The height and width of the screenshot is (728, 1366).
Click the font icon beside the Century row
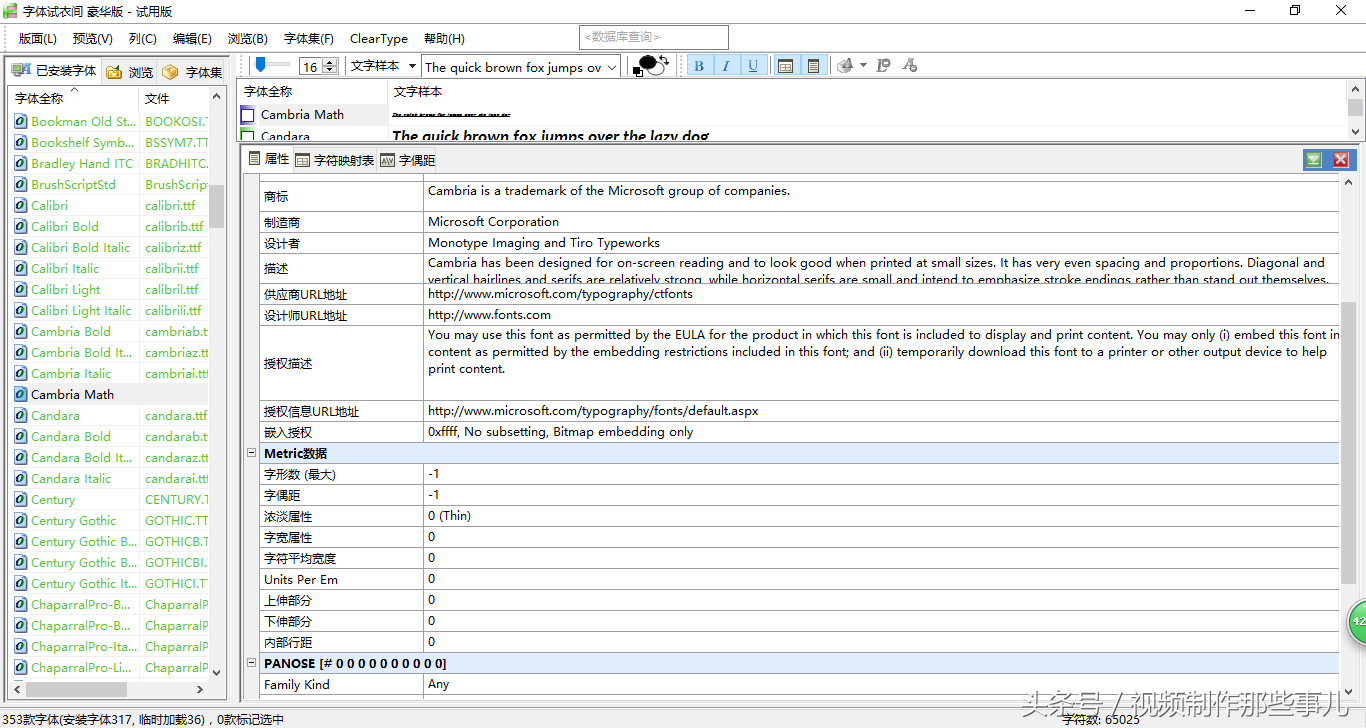(21, 499)
